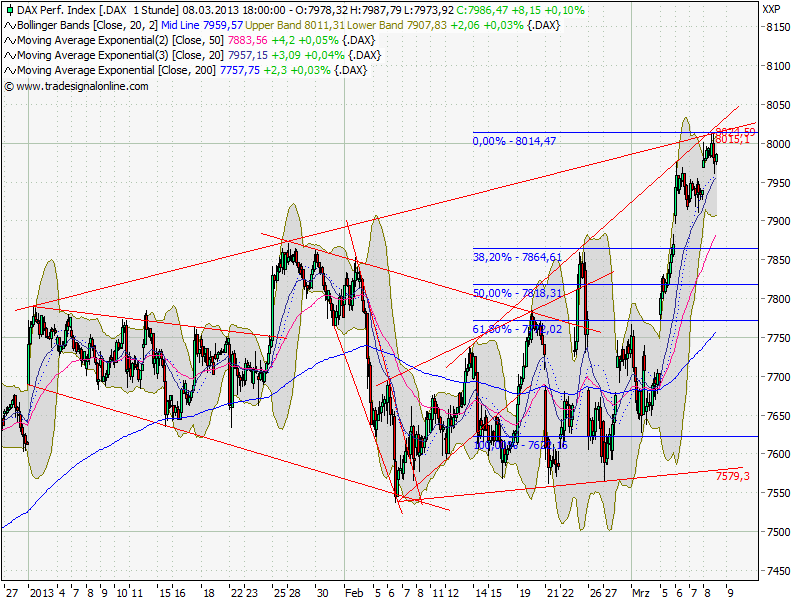Click the closing price C:7986,47 in header
800x600 pixels.
tap(482, 10)
